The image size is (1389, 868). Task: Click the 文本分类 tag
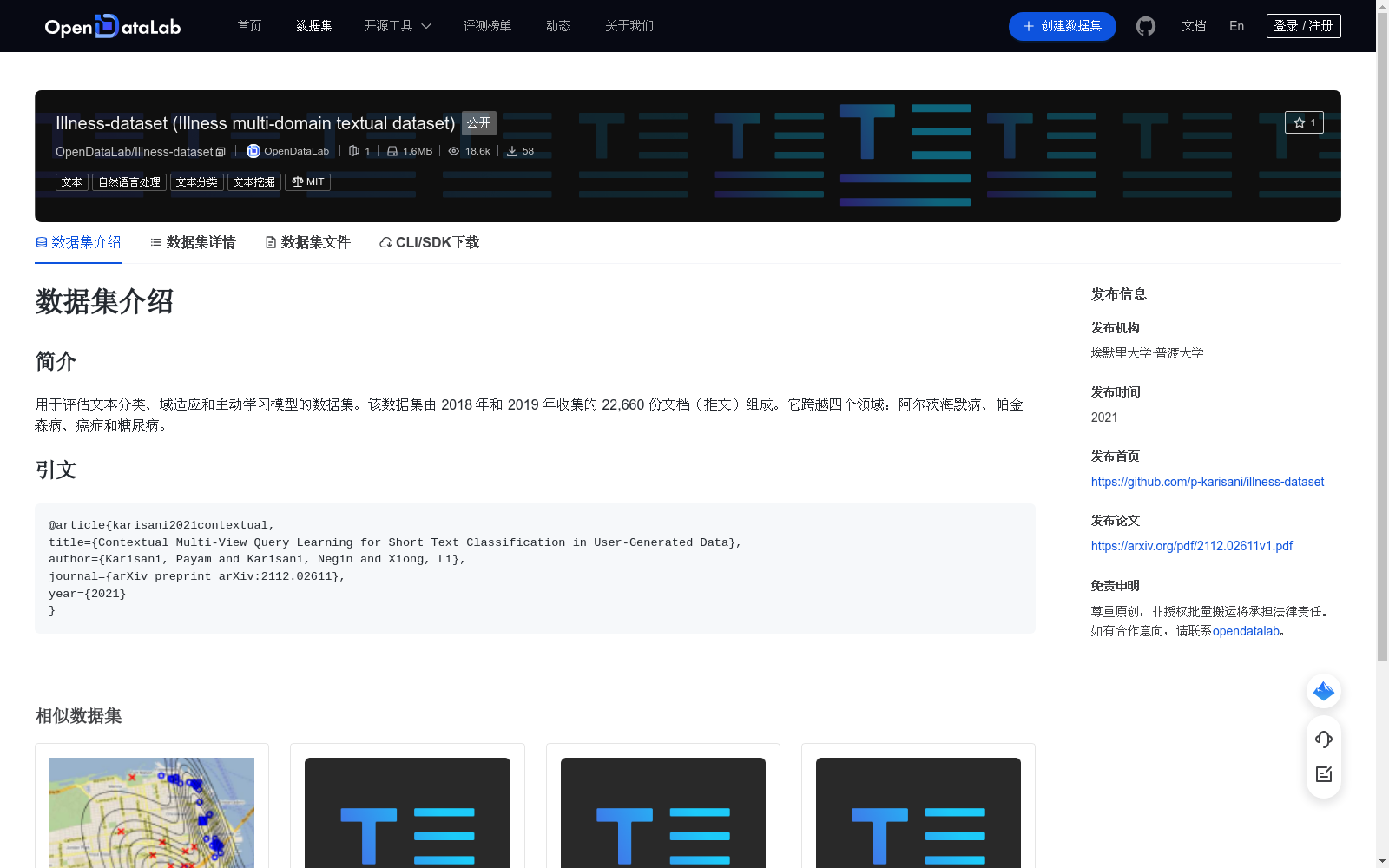click(197, 182)
